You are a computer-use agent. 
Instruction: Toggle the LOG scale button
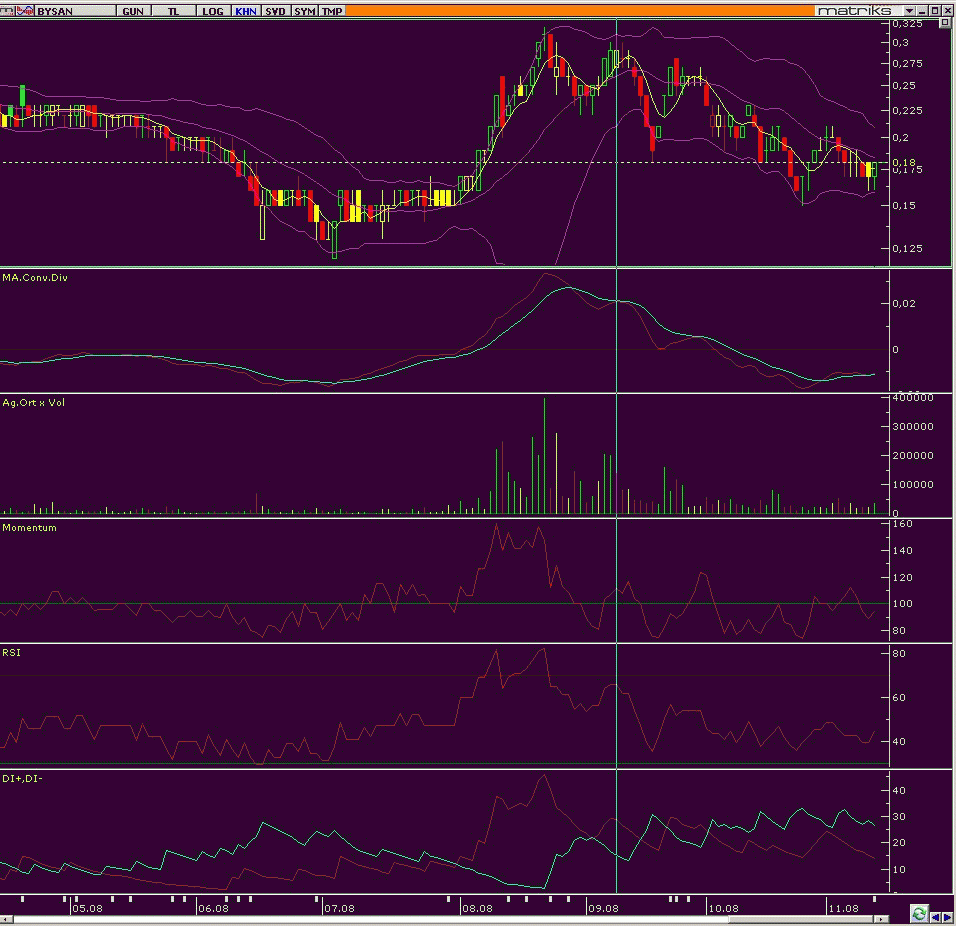[x=213, y=11]
